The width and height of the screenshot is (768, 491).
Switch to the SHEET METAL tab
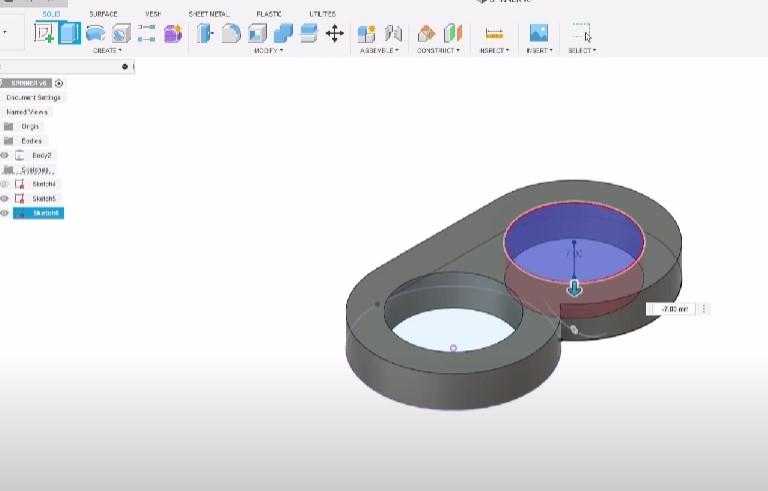(x=209, y=14)
